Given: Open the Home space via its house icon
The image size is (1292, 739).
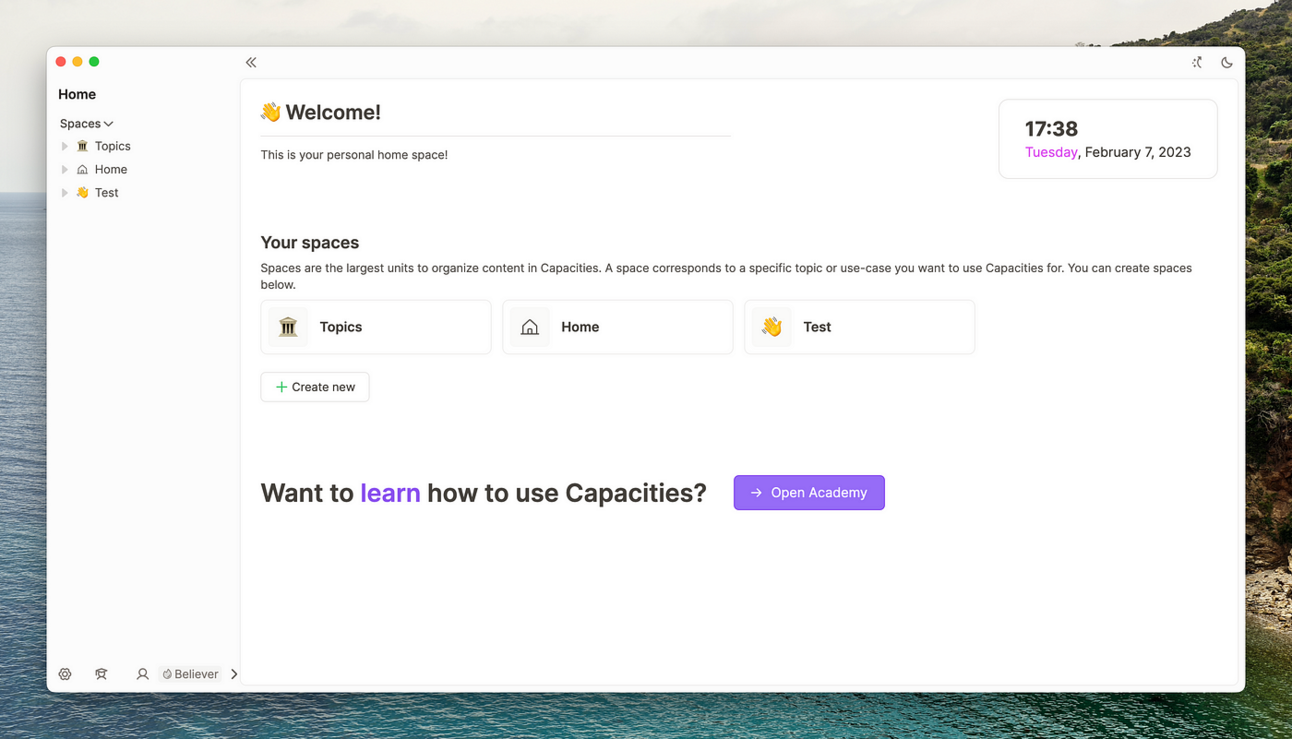Looking at the screenshot, I should coord(529,326).
